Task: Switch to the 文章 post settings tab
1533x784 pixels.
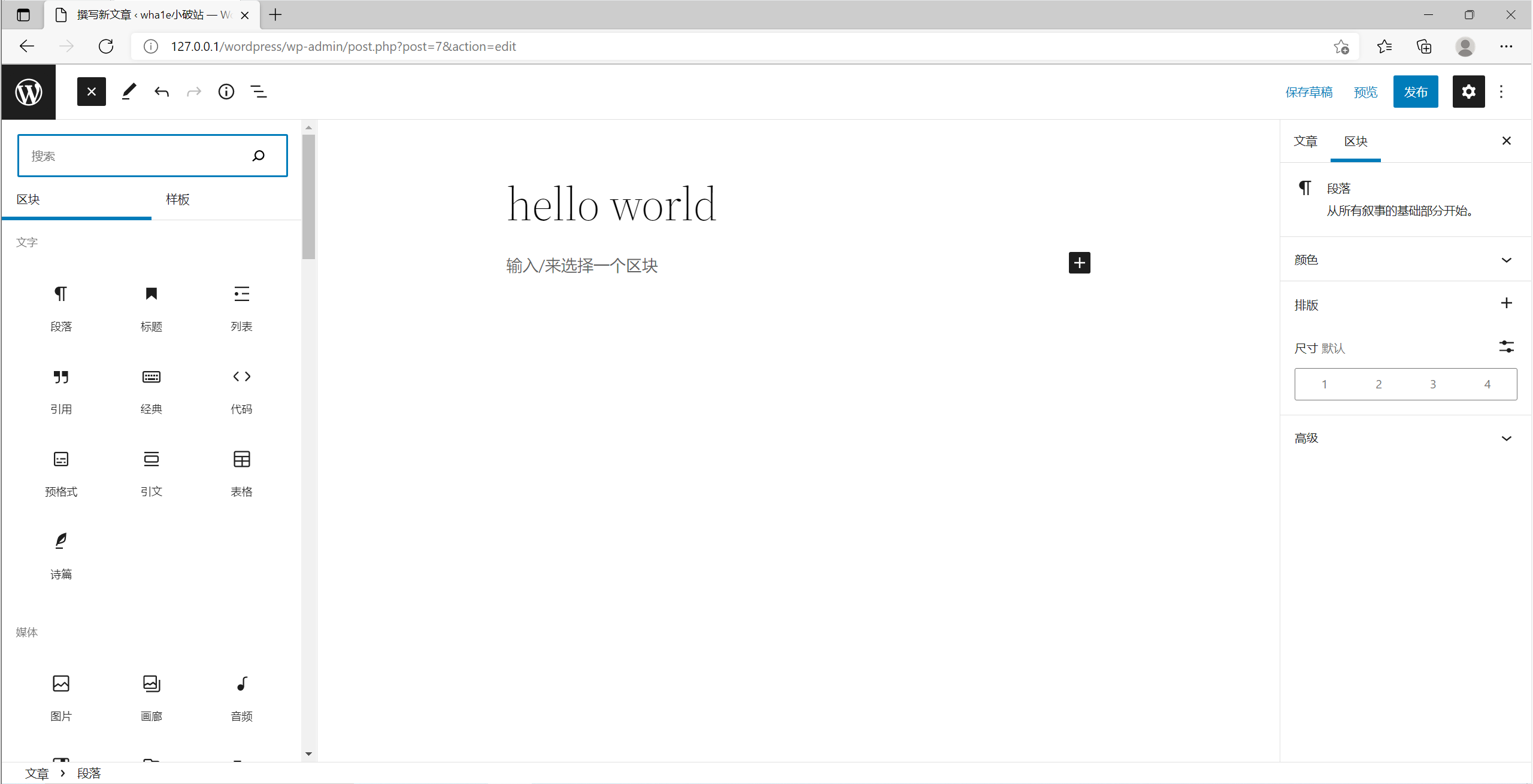Action: (x=1305, y=141)
